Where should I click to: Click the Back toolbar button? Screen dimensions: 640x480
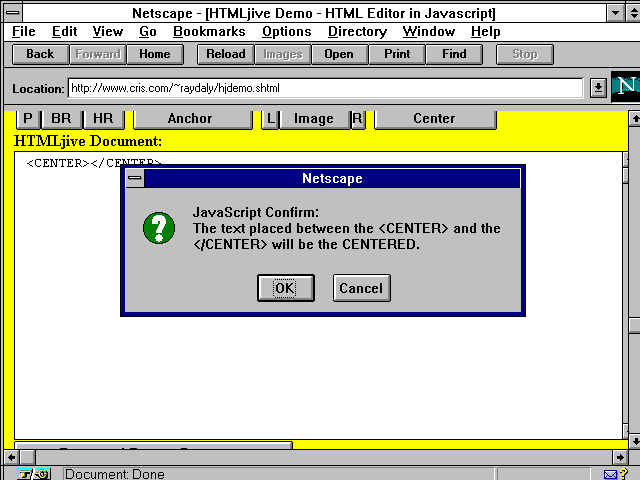[40, 54]
